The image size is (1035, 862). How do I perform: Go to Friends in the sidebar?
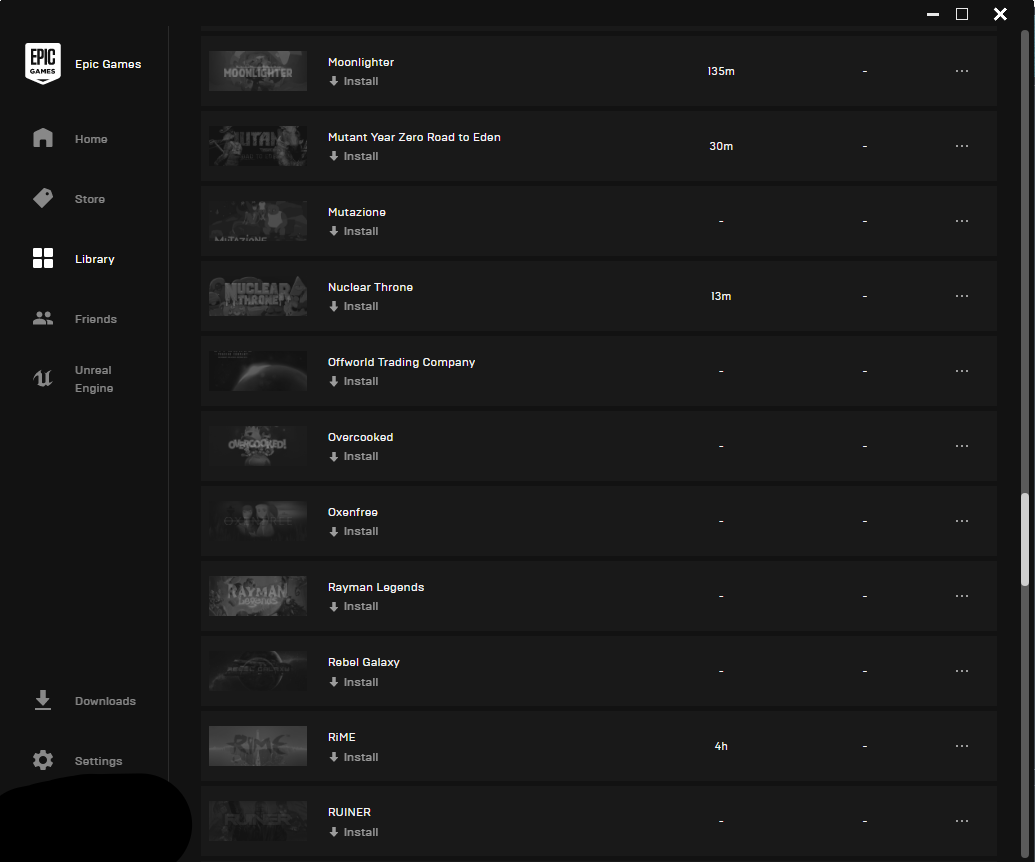tap(96, 319)
